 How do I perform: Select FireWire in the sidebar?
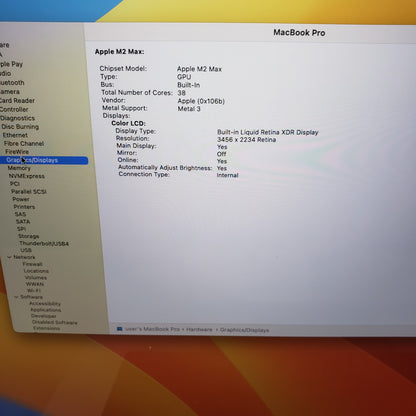17,152
